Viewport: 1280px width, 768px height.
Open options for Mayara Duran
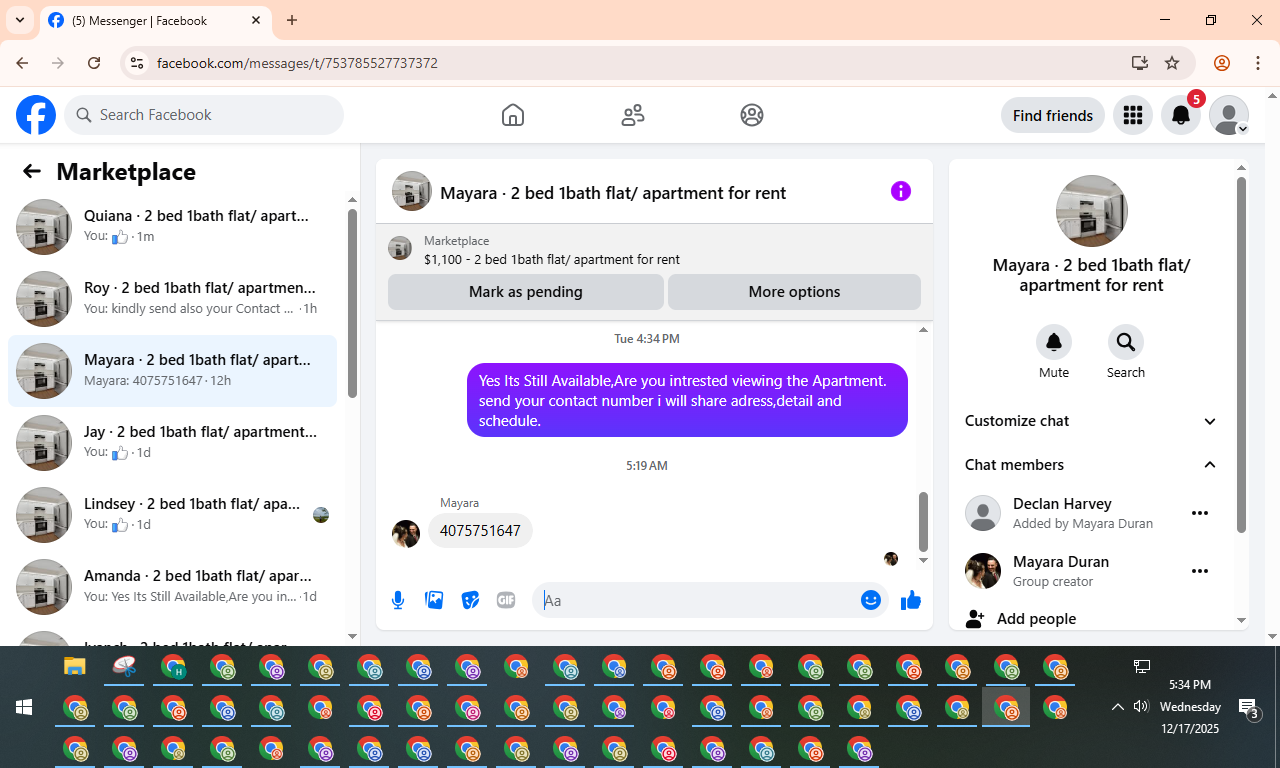[x=1200, y=571]
